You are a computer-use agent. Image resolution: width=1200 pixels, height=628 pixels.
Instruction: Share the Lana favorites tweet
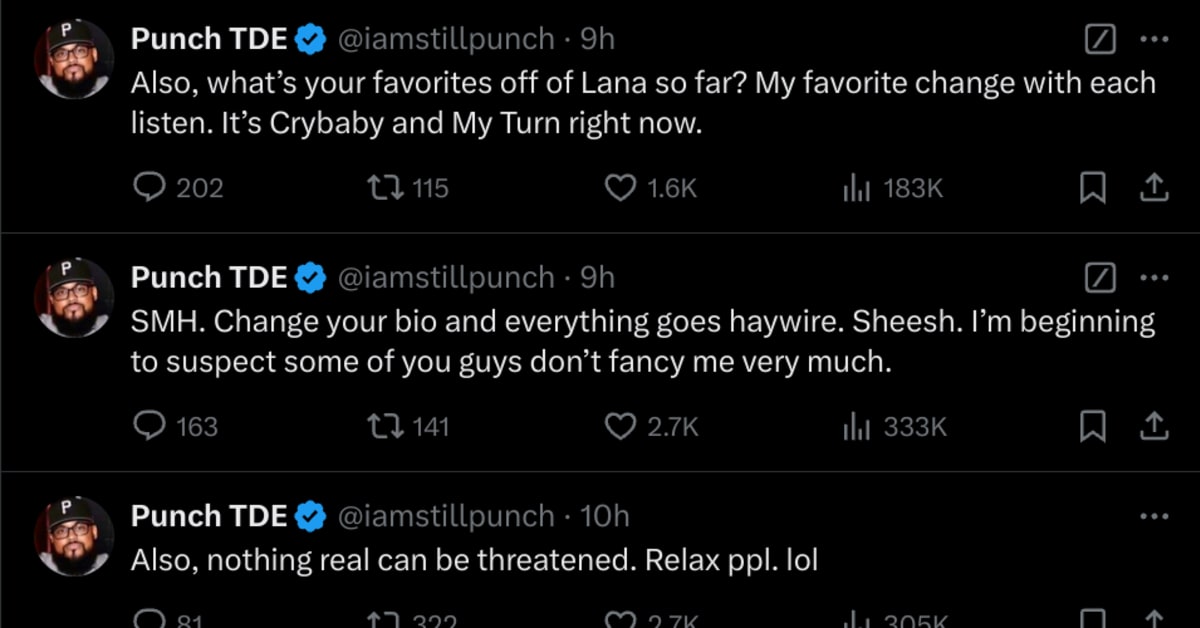1155,187
